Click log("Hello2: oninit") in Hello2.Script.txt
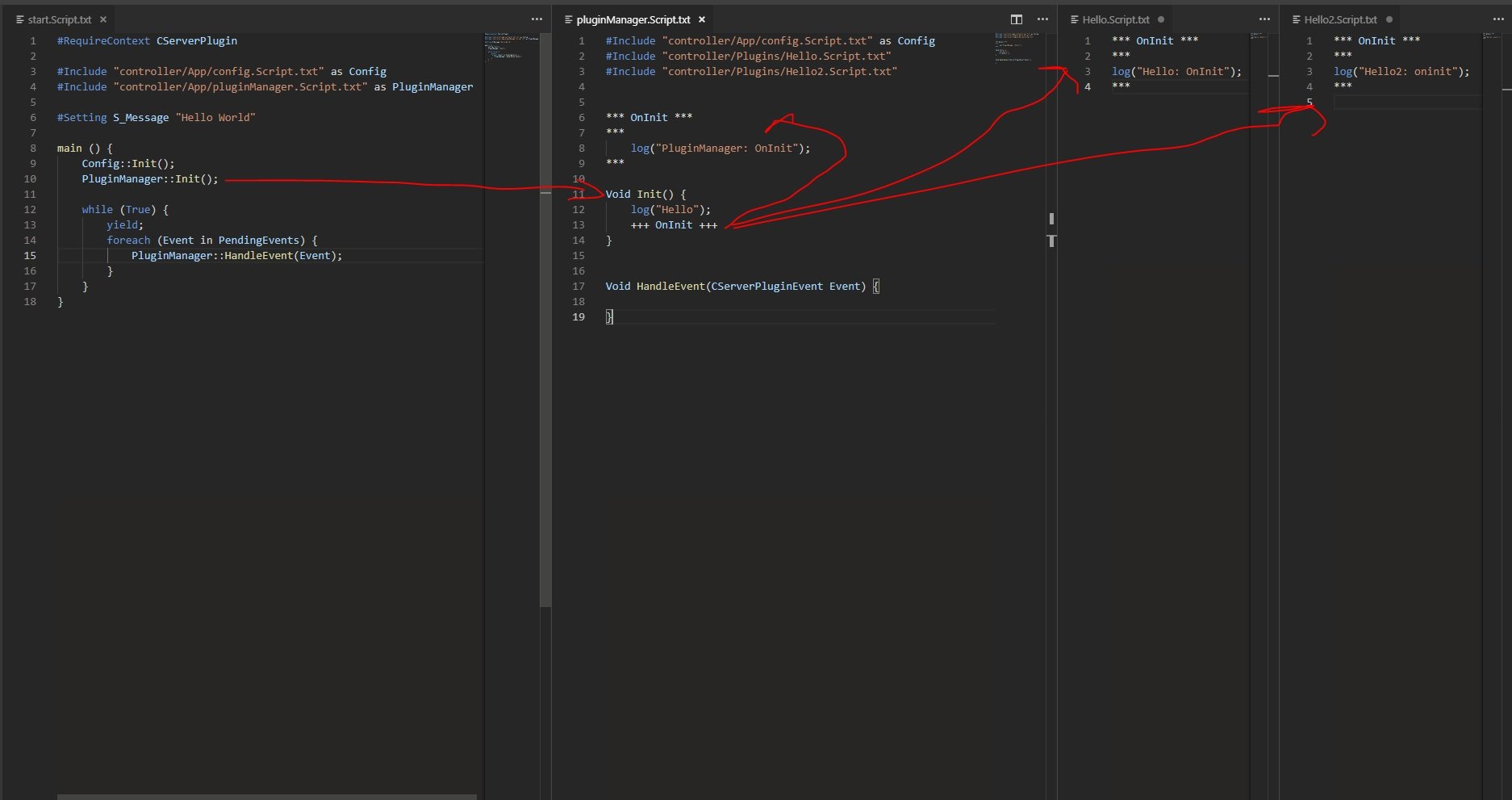This screenshot has width=1512, height=800. click(x=1401, y=71)
